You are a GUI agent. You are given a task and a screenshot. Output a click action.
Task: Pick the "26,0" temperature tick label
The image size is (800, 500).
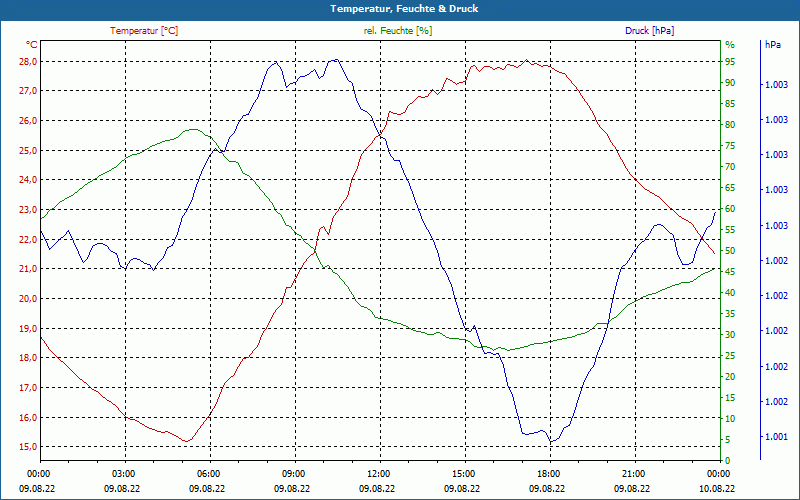pyautogui.click(x=28, y=121)
